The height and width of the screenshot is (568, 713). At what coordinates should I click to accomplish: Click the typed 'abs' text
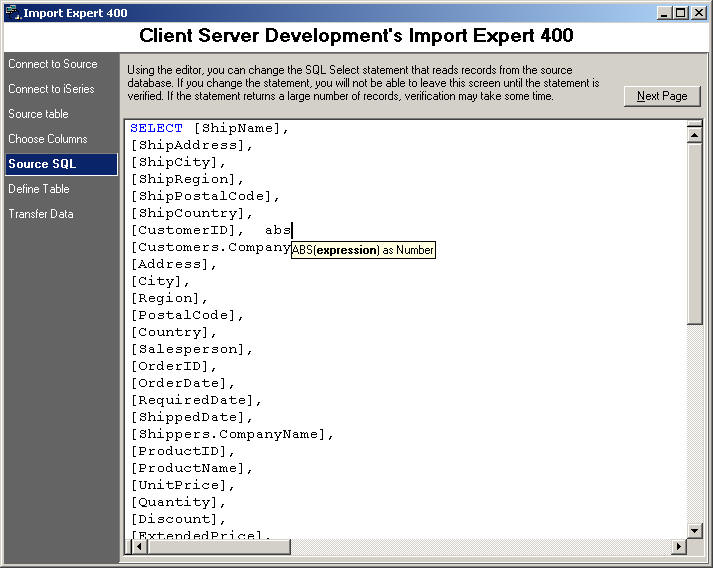pos(278,231)
